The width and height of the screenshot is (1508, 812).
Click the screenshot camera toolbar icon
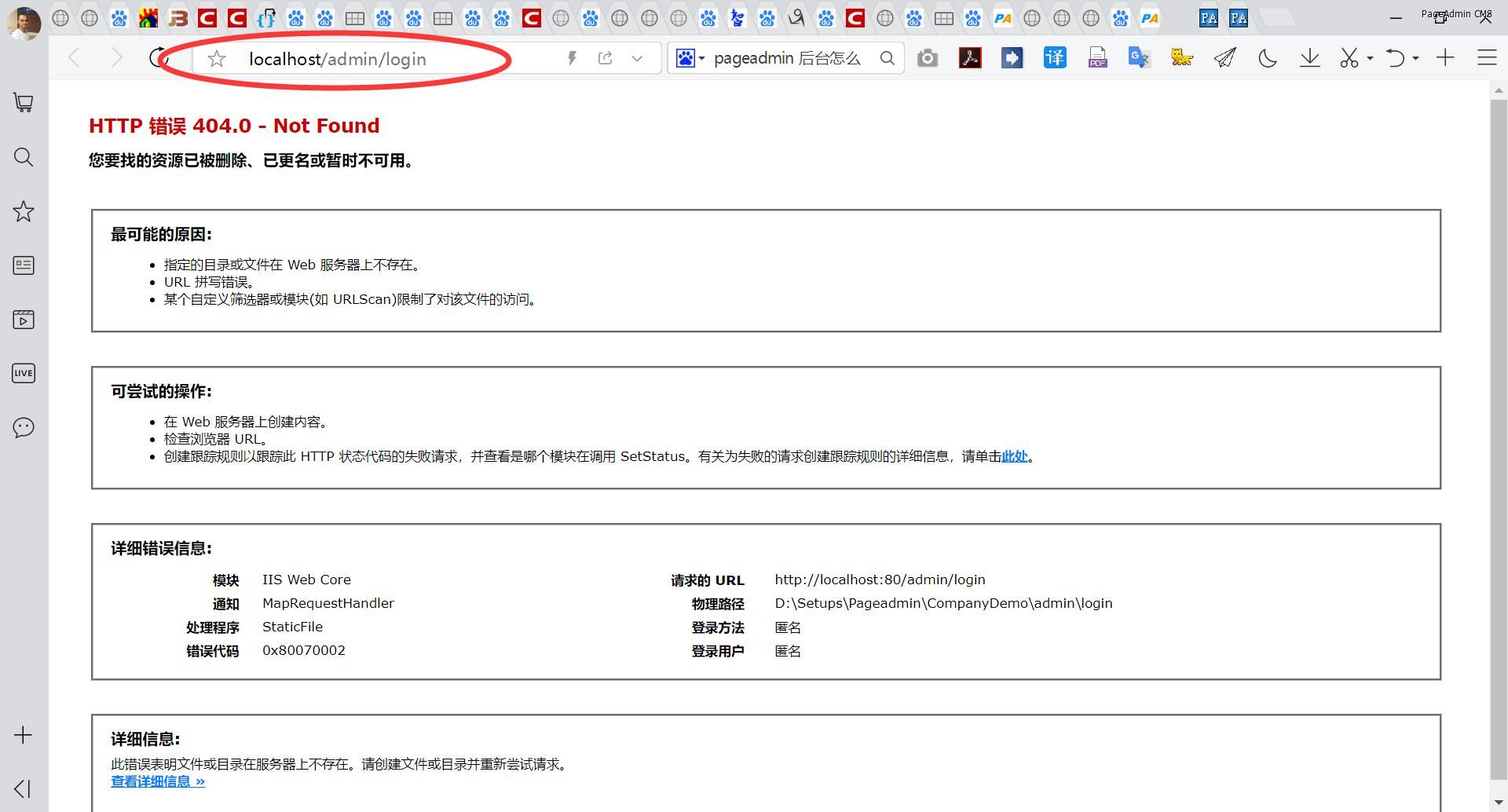point(928,59)
